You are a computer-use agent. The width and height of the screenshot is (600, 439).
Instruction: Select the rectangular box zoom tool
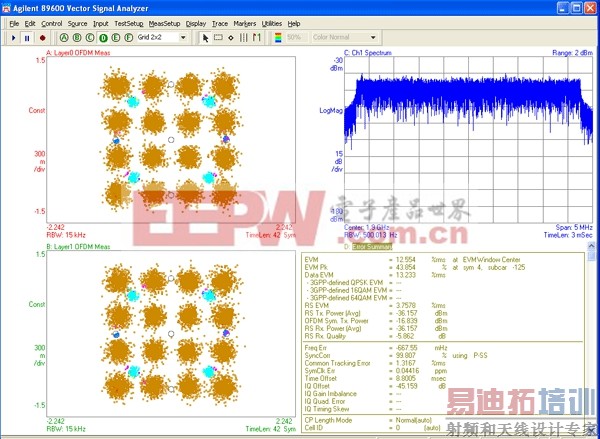[x=218, y=38]
